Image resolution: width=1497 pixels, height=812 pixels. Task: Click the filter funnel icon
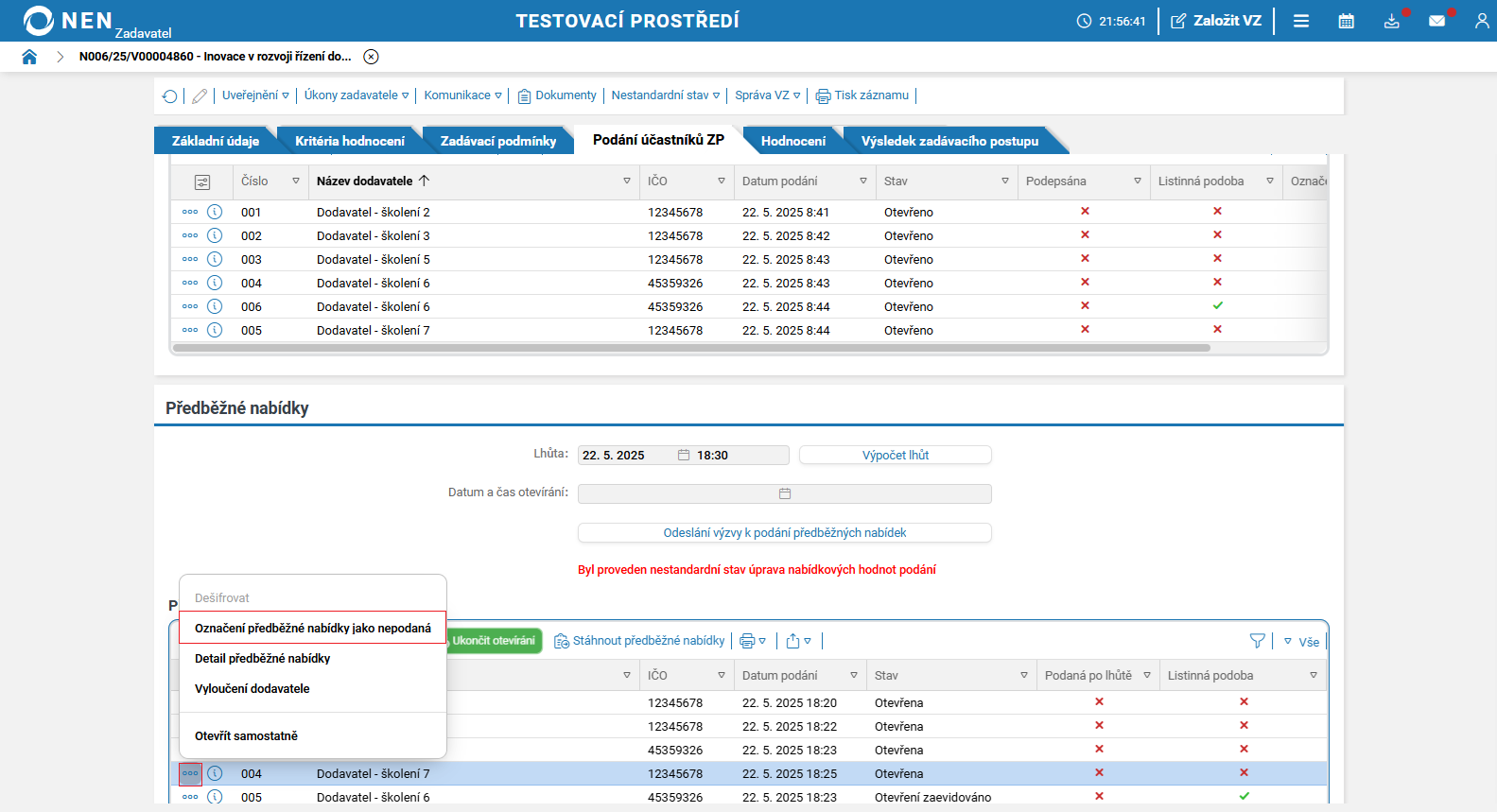pos(1257,641)
